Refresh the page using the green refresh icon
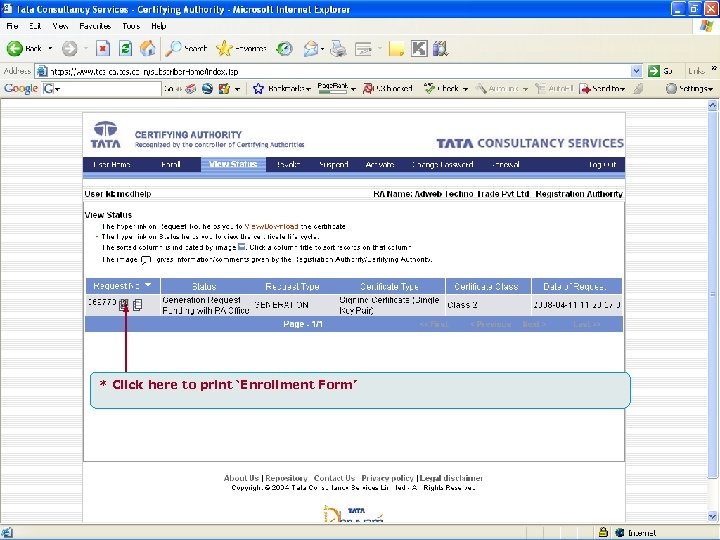Screen dimensions: 720x540 coord(125,48)
